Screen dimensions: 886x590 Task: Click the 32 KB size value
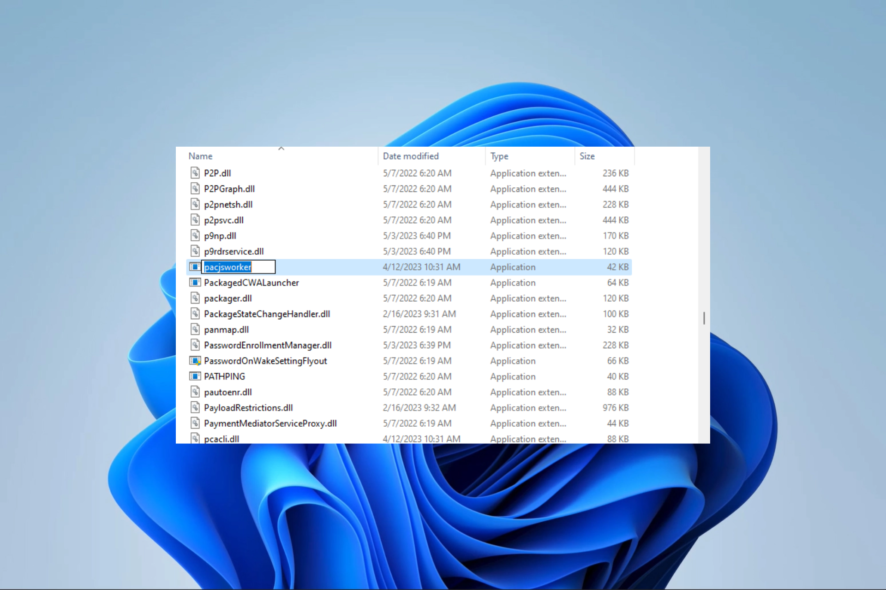click(618, 329)
